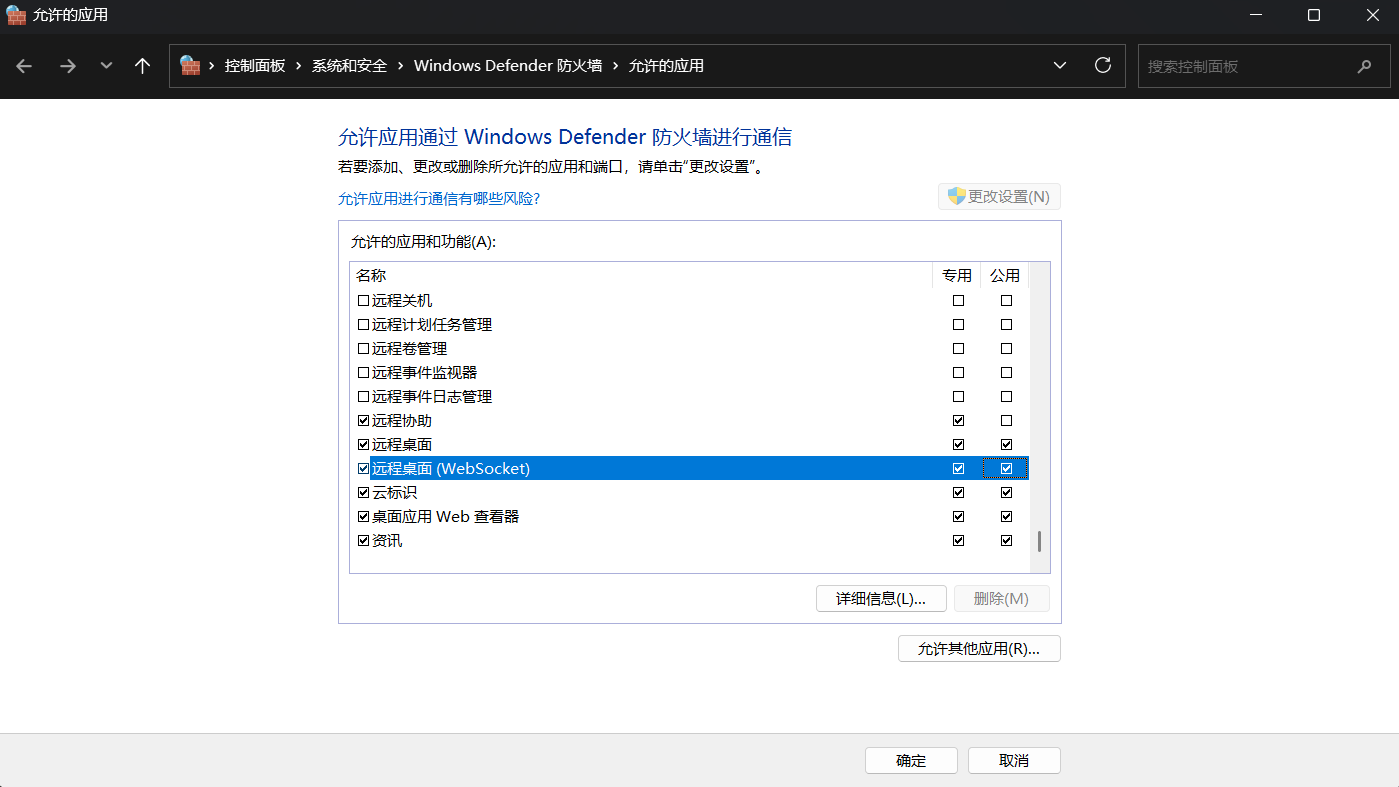
Task: Click the Back navigation arrow
Action: tap(24, 66)
